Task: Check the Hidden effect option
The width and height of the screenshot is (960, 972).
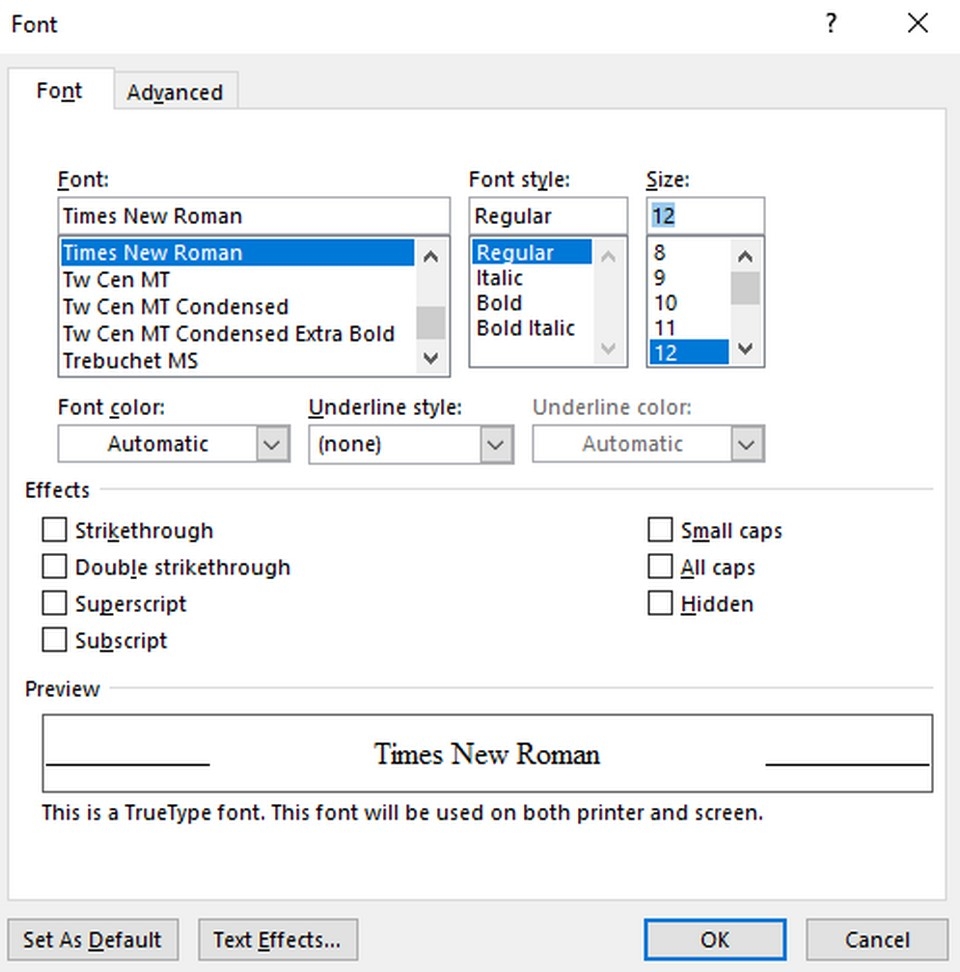Action: [x=660, y=604]
